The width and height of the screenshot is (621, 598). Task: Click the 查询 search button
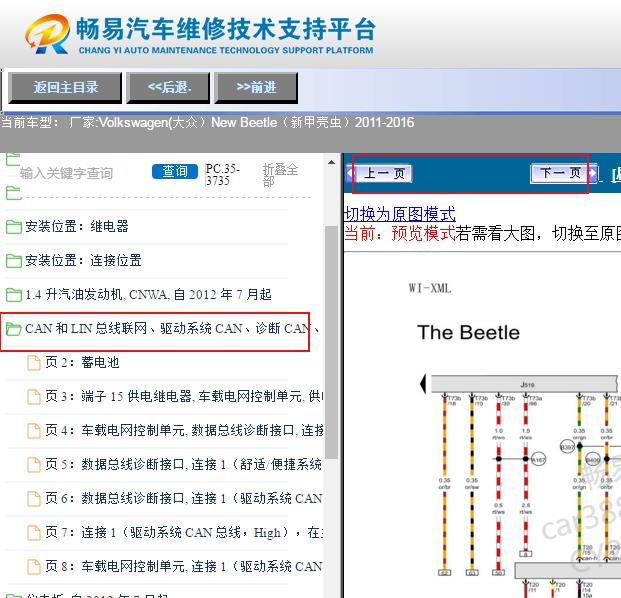[175, 171]
